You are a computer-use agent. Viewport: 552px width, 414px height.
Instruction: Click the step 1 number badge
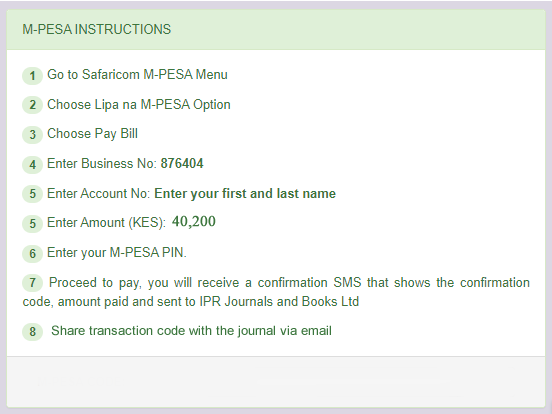[32, 76]
